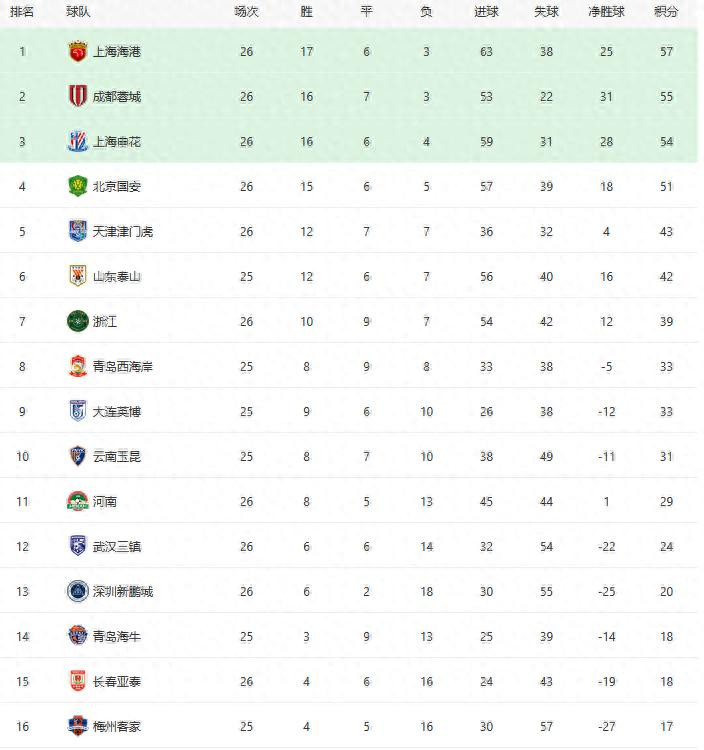Click the 排名 ranking column header
The image size is (704, 750).
coord(22,12)
